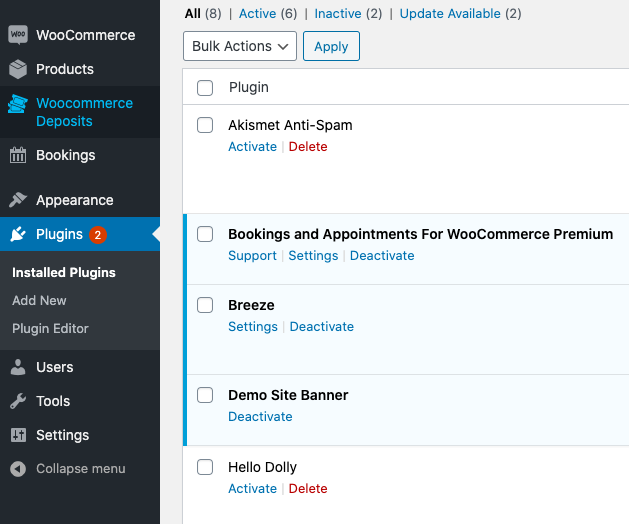The width and height of the screenshot is (629, 524).
Task: Click the Demo Site Banner plugin name
Action: 288,395
